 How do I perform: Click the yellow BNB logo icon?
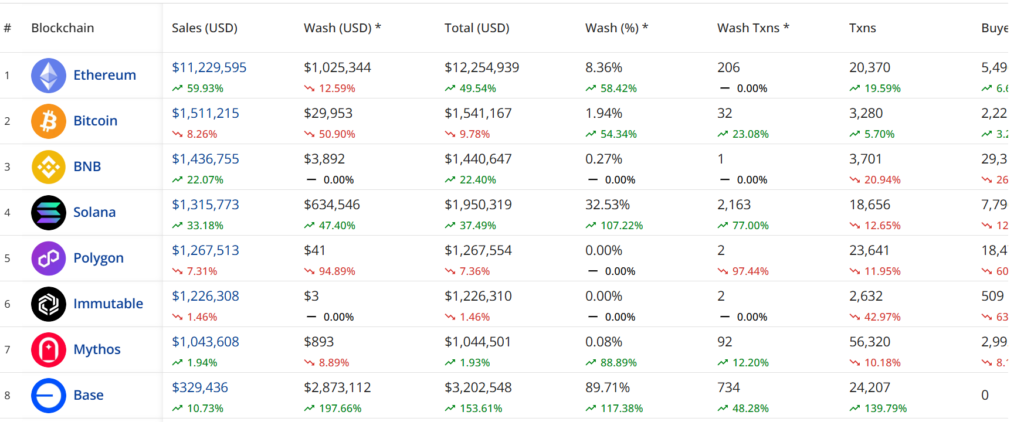48,166
